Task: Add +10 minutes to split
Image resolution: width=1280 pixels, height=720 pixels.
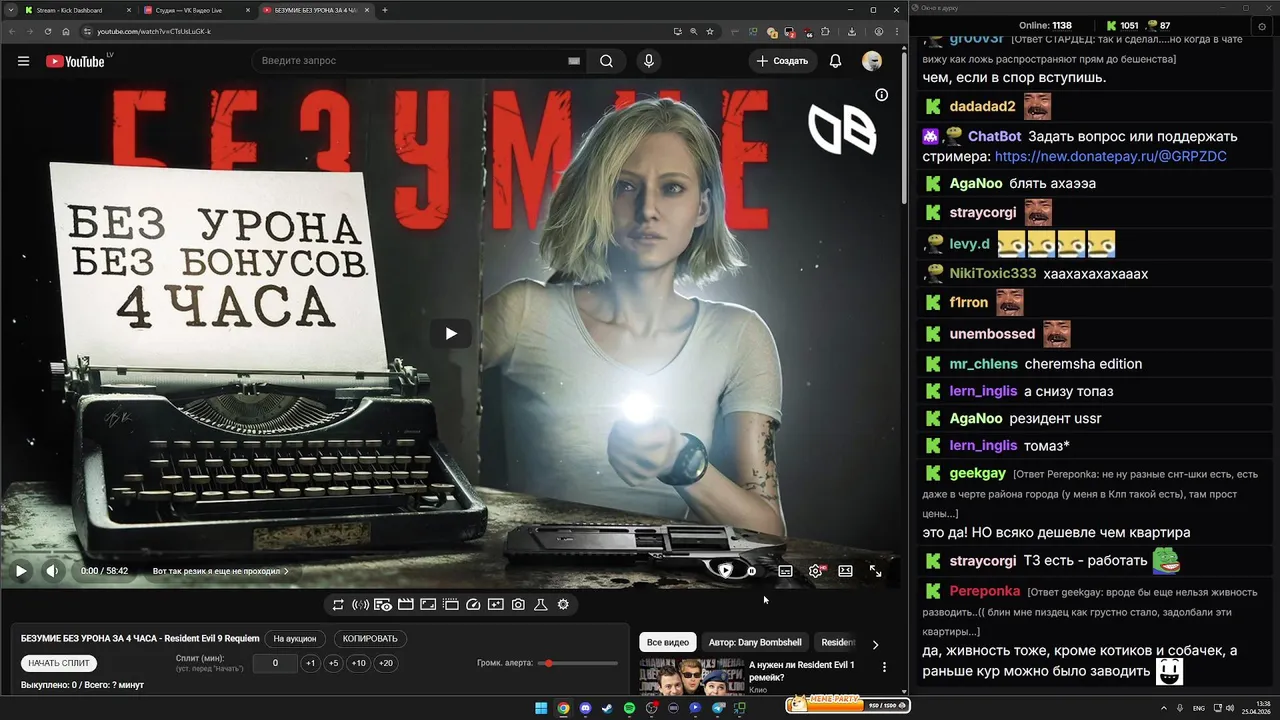Action: 358,663
